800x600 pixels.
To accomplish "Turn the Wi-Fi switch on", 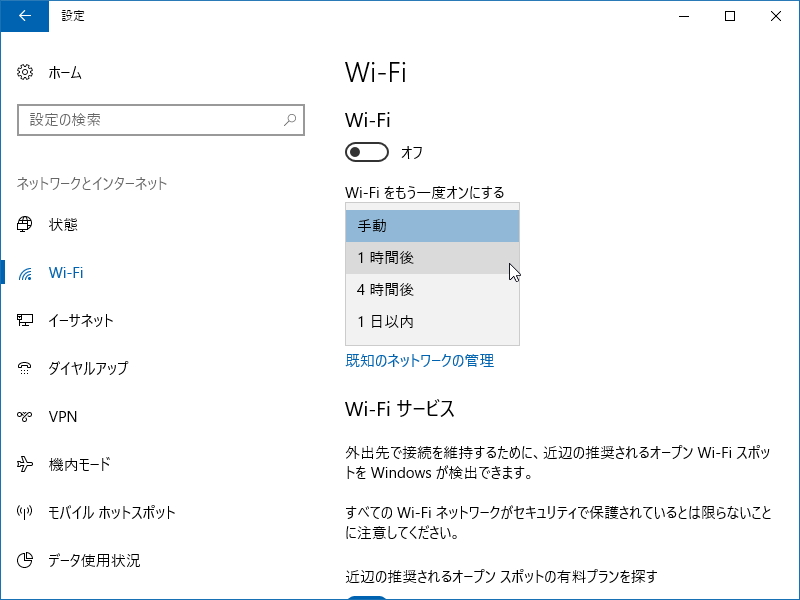I will click(367, 152).
